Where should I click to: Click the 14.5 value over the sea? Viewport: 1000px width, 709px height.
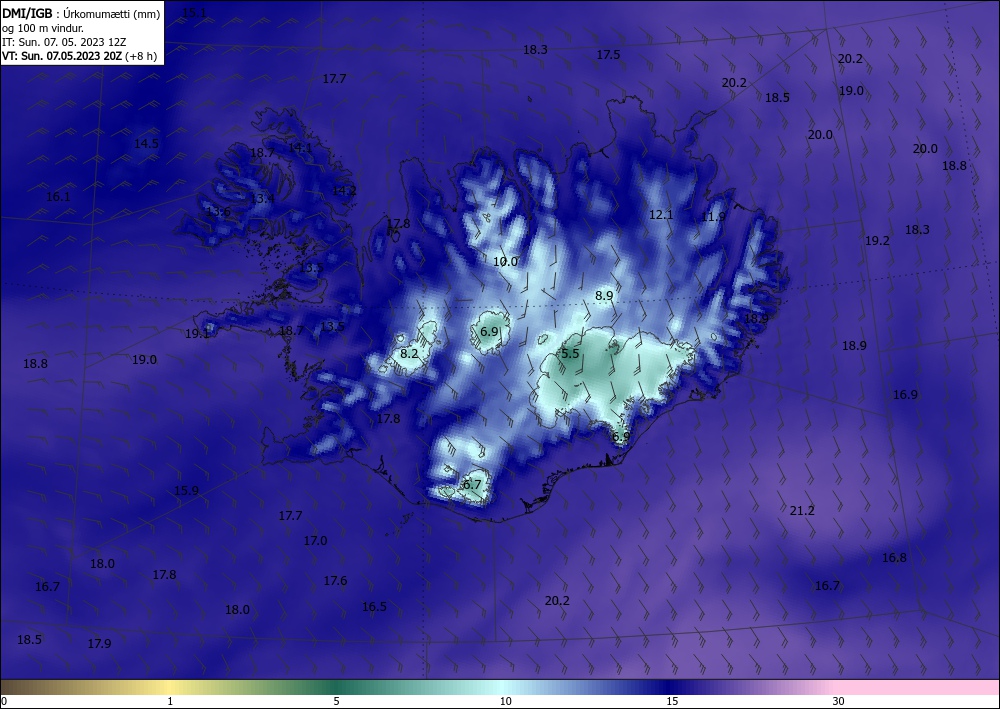coord(146,143)
